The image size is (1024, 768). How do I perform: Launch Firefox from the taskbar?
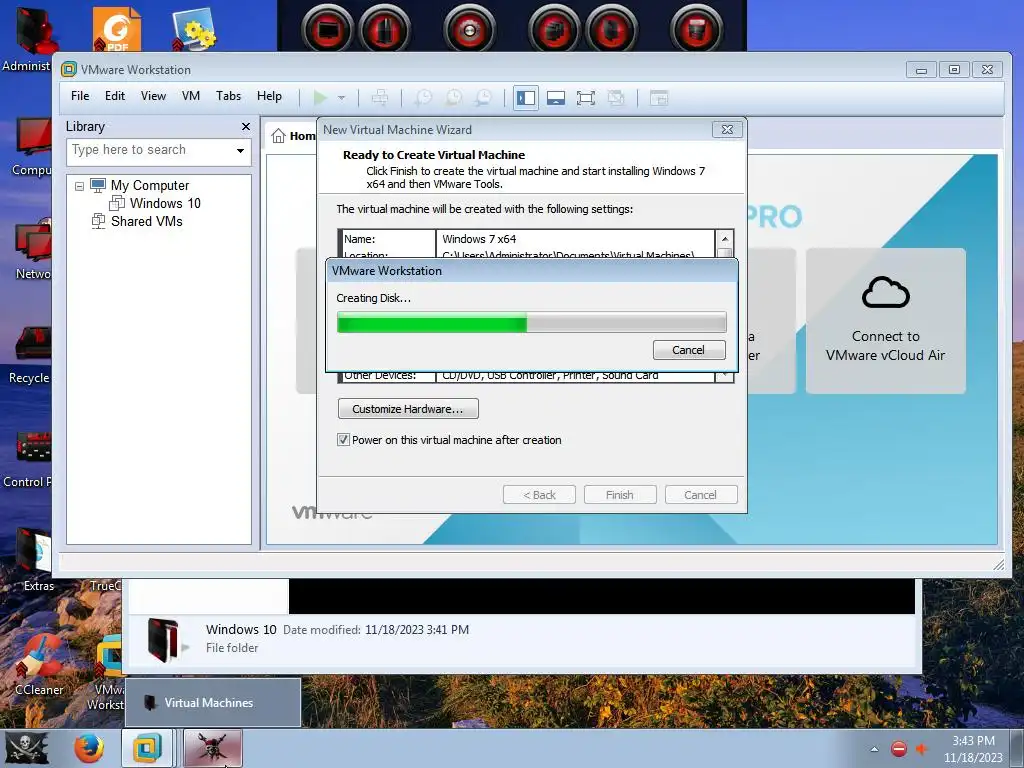pyautogui.click(x=89, y=748)
